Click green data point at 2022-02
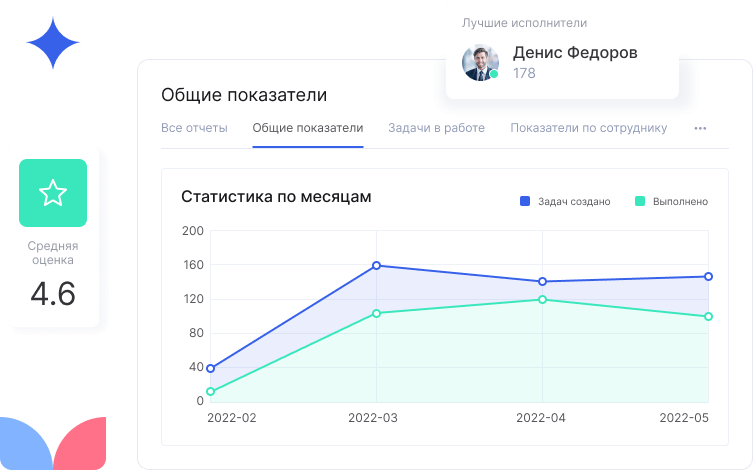 coord(210,391)
